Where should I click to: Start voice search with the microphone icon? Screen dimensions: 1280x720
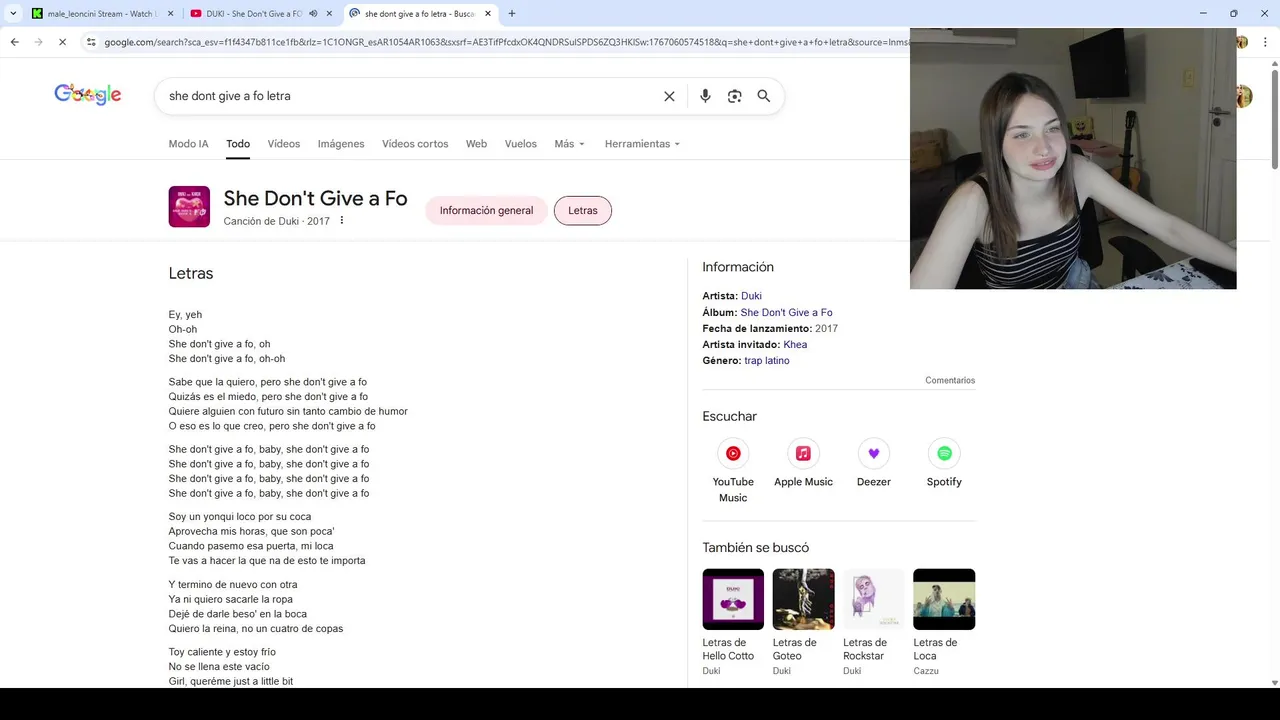pos(705,96)
